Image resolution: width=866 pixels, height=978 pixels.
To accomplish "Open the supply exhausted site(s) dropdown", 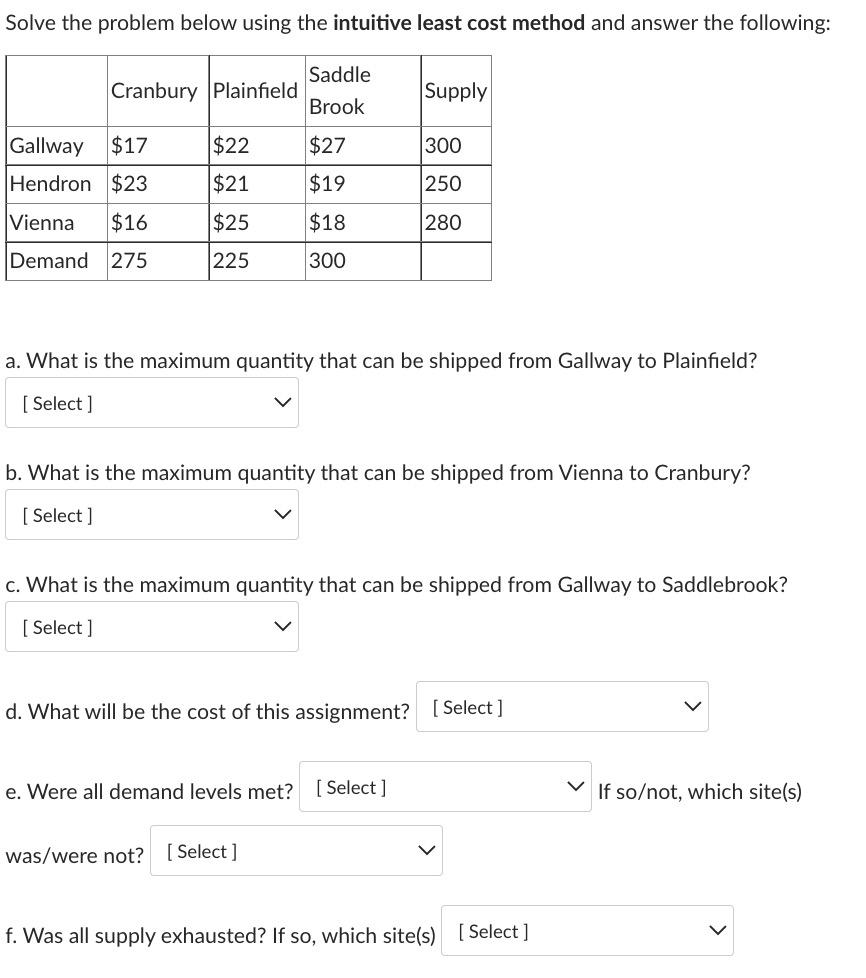I will [x=587, y=930].
